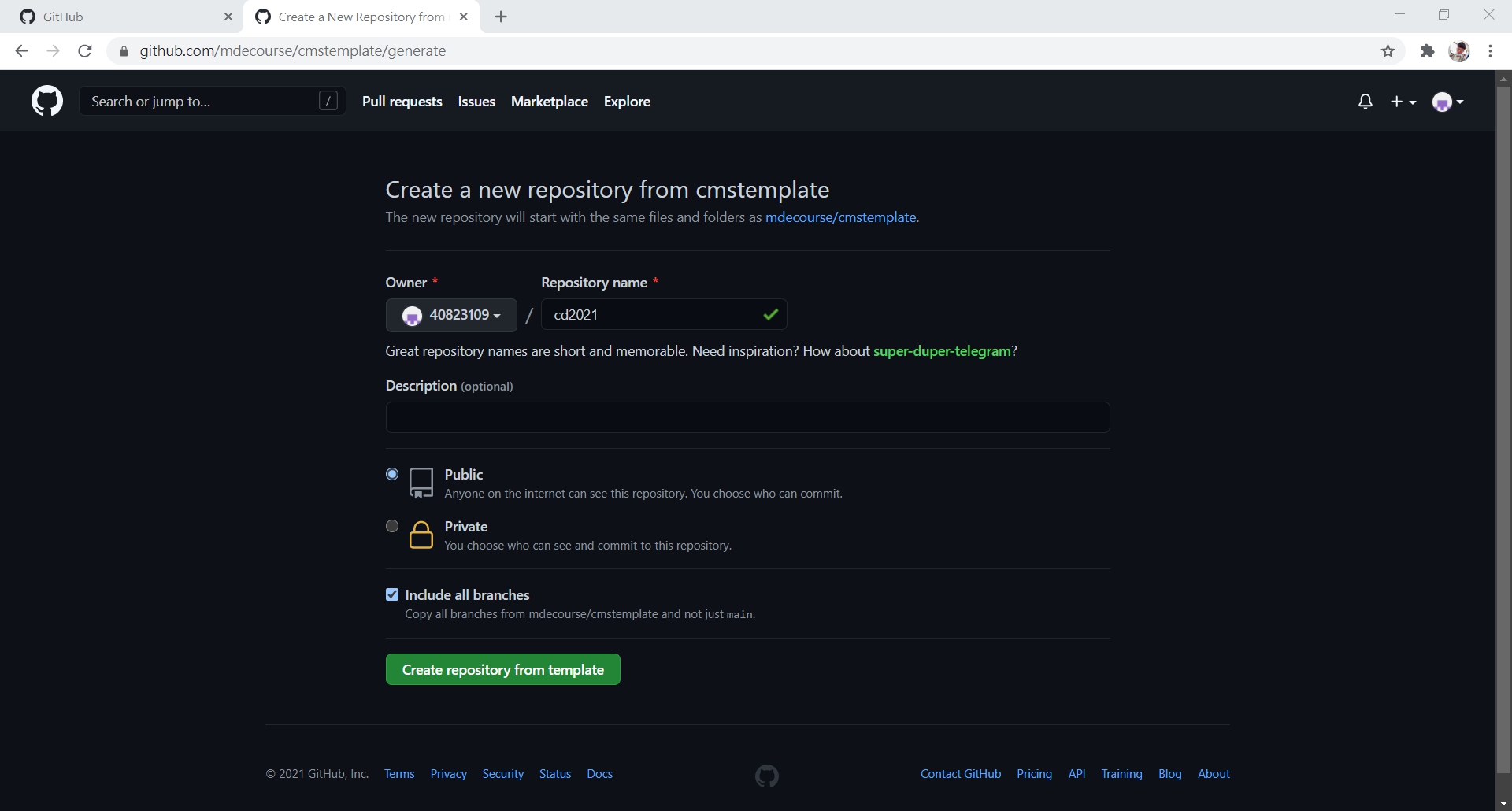1512x811 pixels.
Task: Click the Search or jump to field
Action: click(213, 101)
